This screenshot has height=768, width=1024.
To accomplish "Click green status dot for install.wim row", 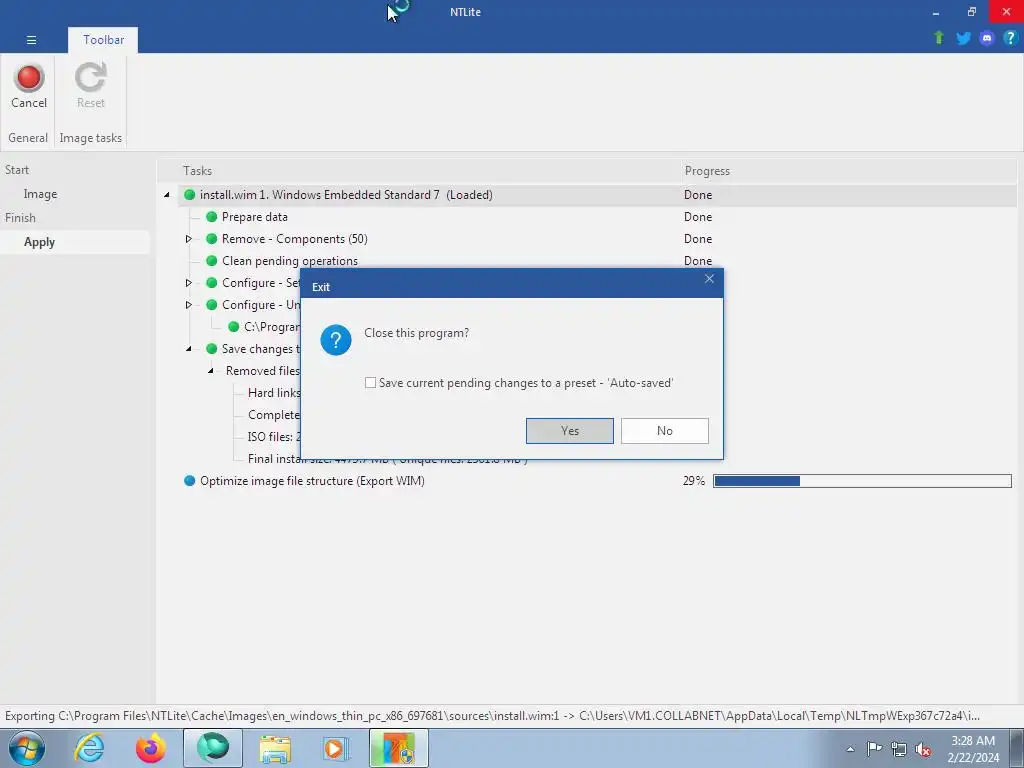I will pos(189,195).
